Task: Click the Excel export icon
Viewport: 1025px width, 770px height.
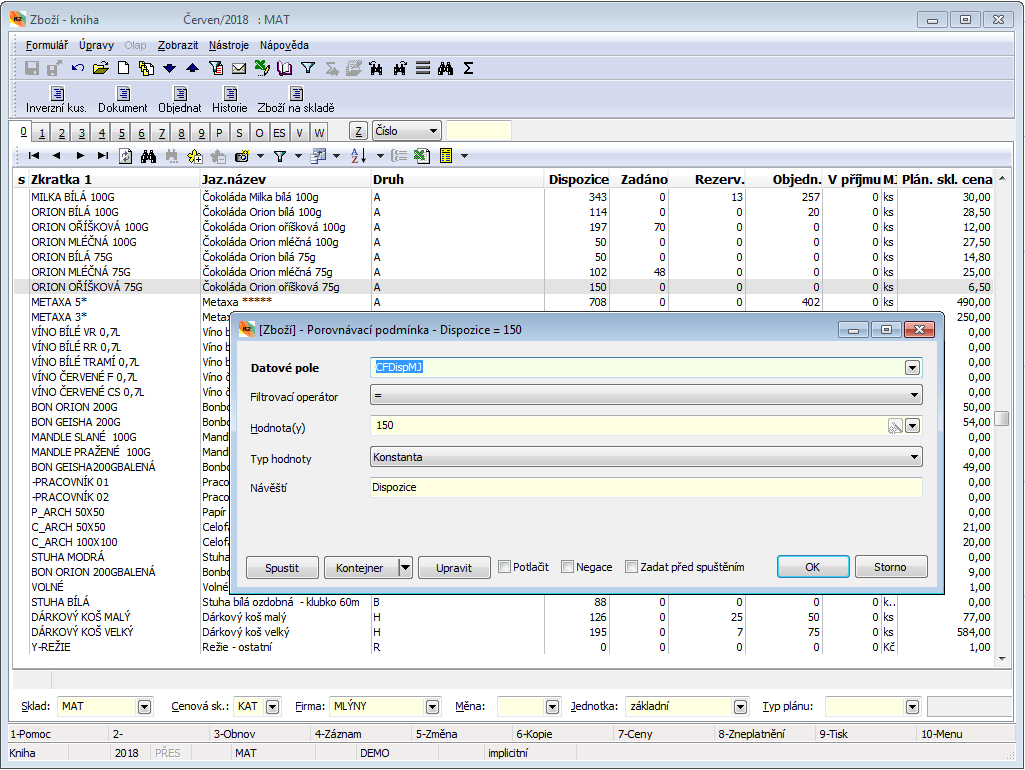Action: pos(421,156)
